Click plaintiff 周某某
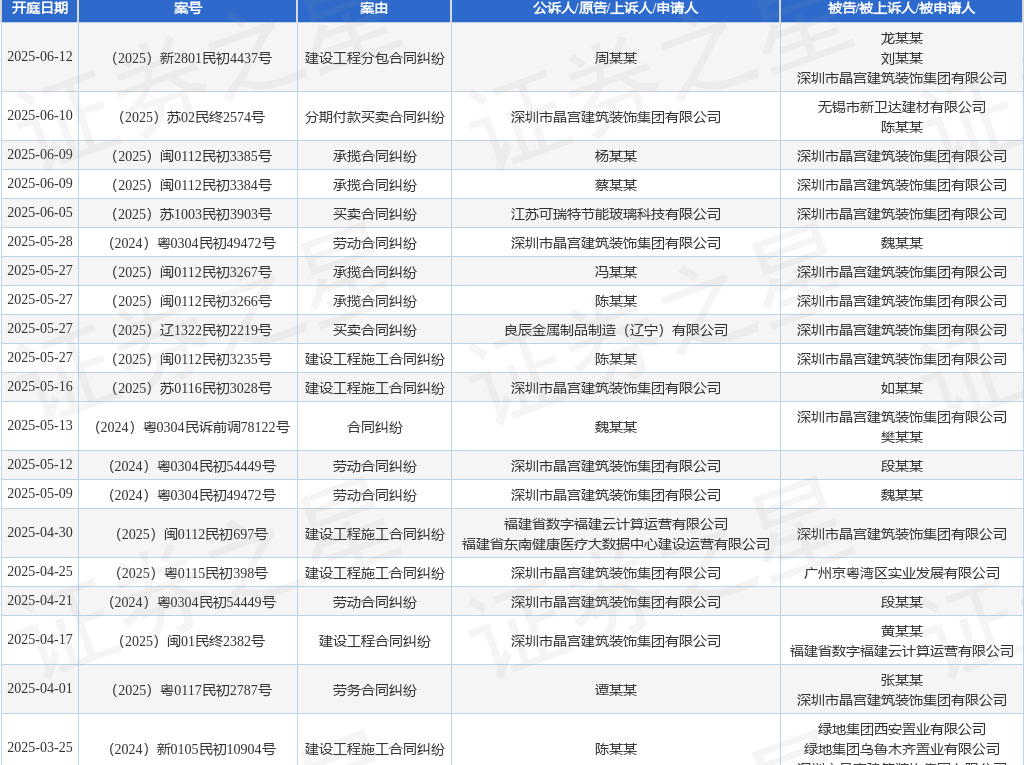 [615, 58]
